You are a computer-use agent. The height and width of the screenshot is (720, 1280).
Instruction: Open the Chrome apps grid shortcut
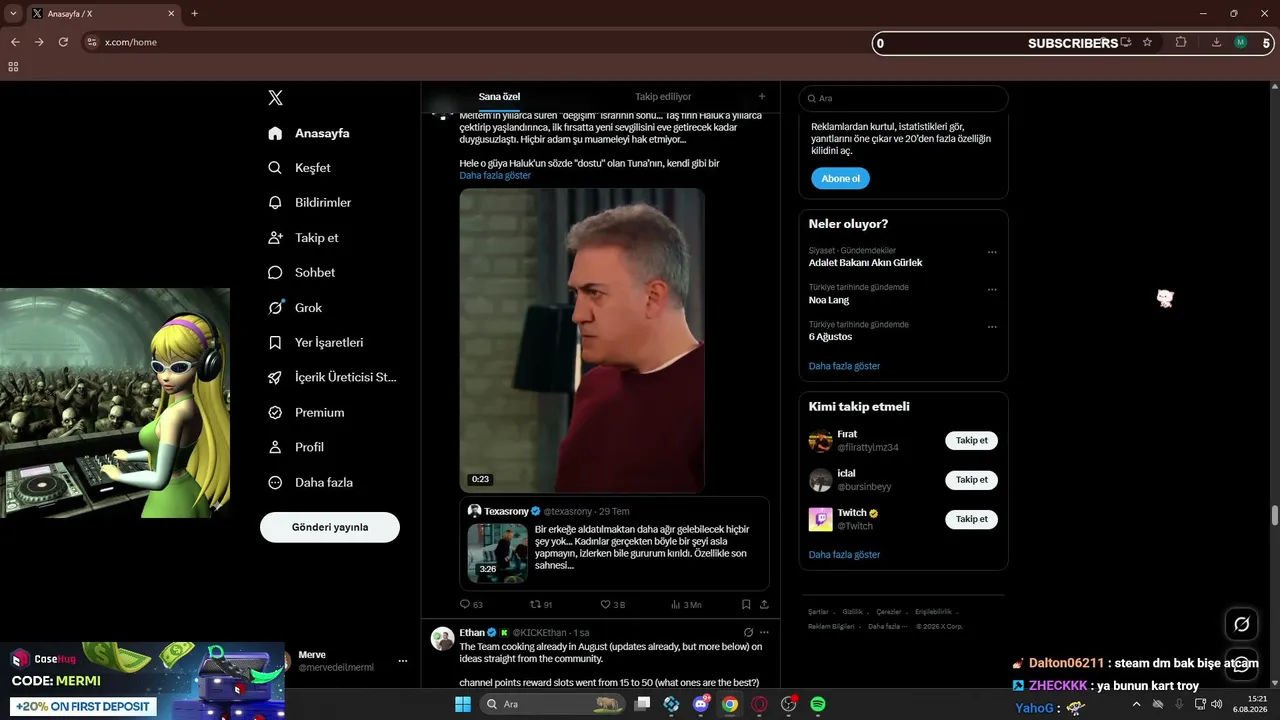(x=13, y=67)
